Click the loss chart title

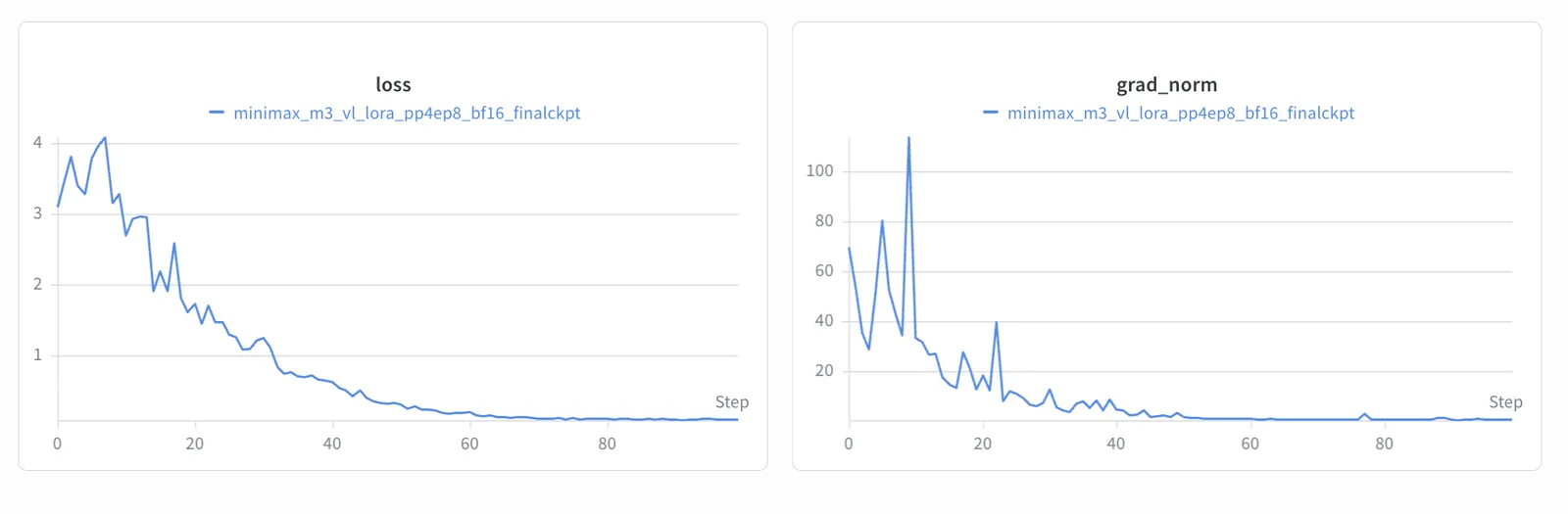393,85
